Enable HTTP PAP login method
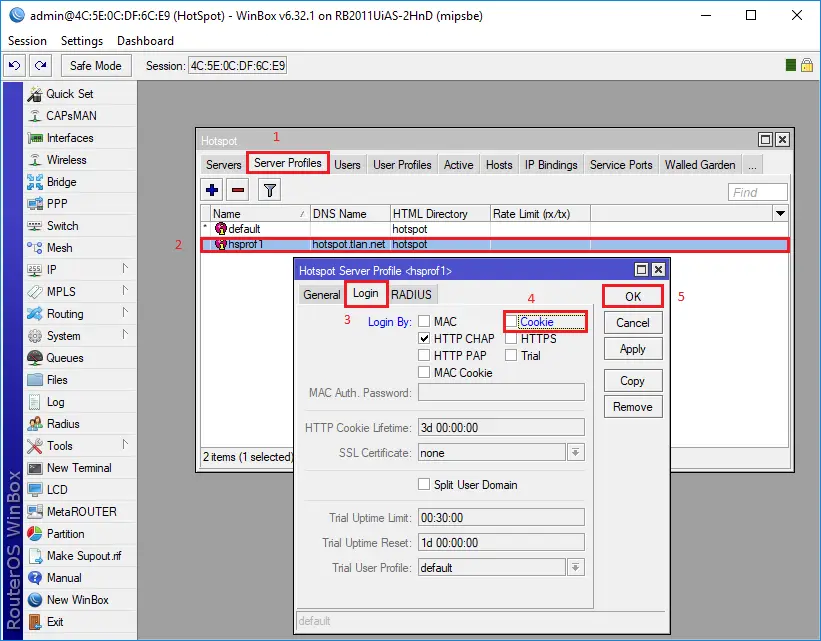 (424, 355)
